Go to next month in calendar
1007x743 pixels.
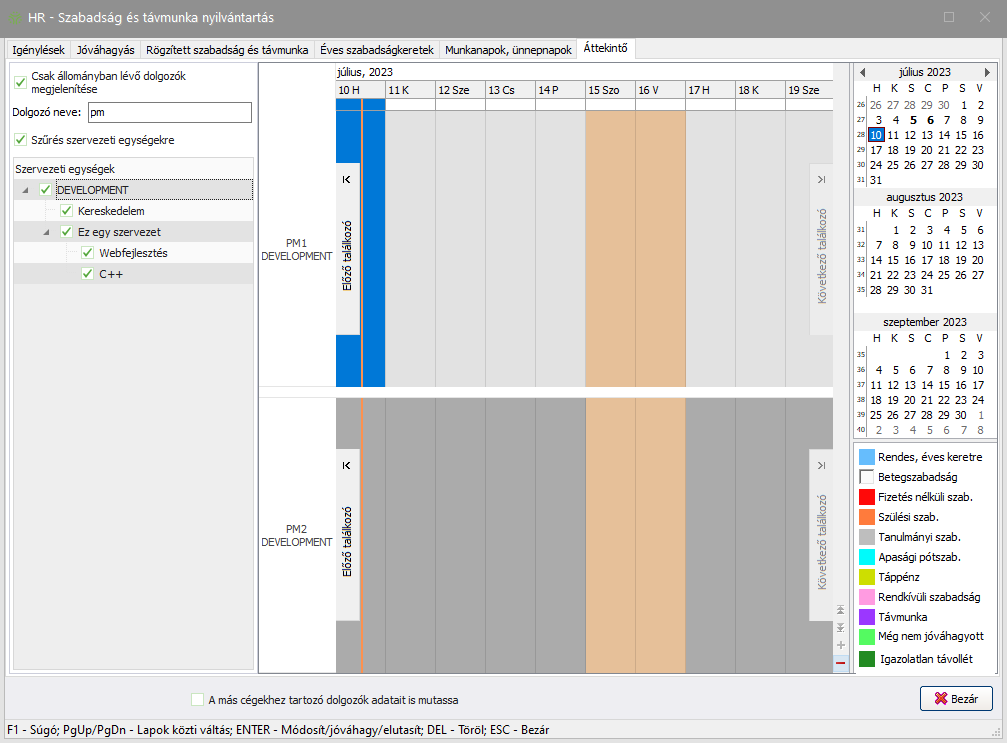[987, 72]
